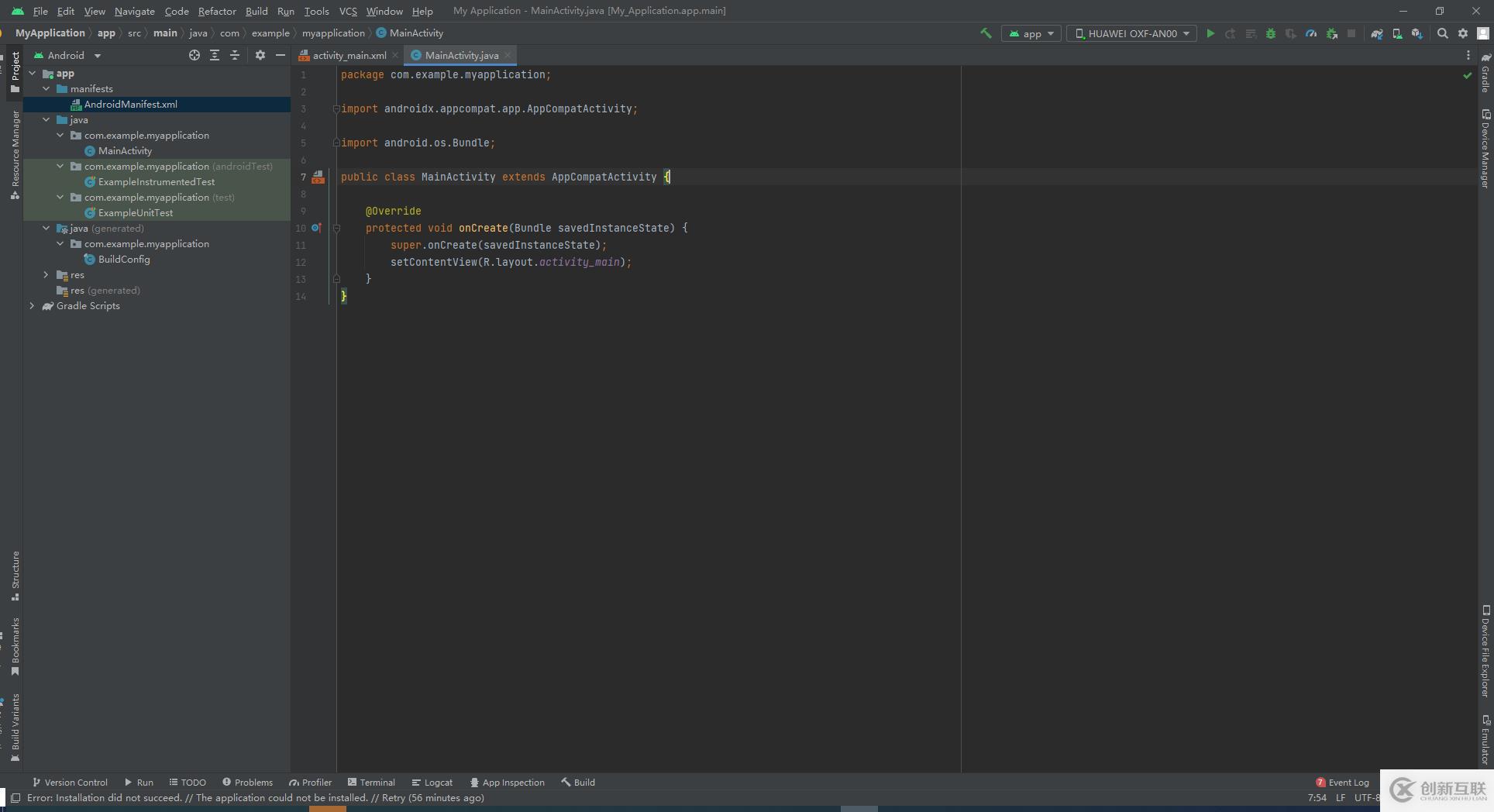
Task: Open the SDK Manager icon
Action: click(x=1417, y=33)
